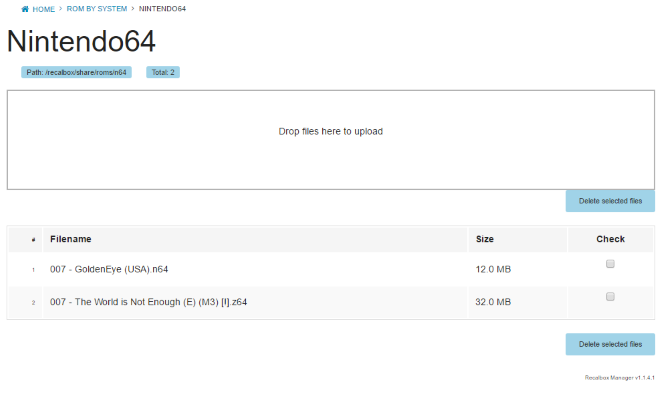Image resolution: width=670 pixels, height=397 pixels.
Task: Click the Drop files here upload area
Action: click(x=331, y=140)
